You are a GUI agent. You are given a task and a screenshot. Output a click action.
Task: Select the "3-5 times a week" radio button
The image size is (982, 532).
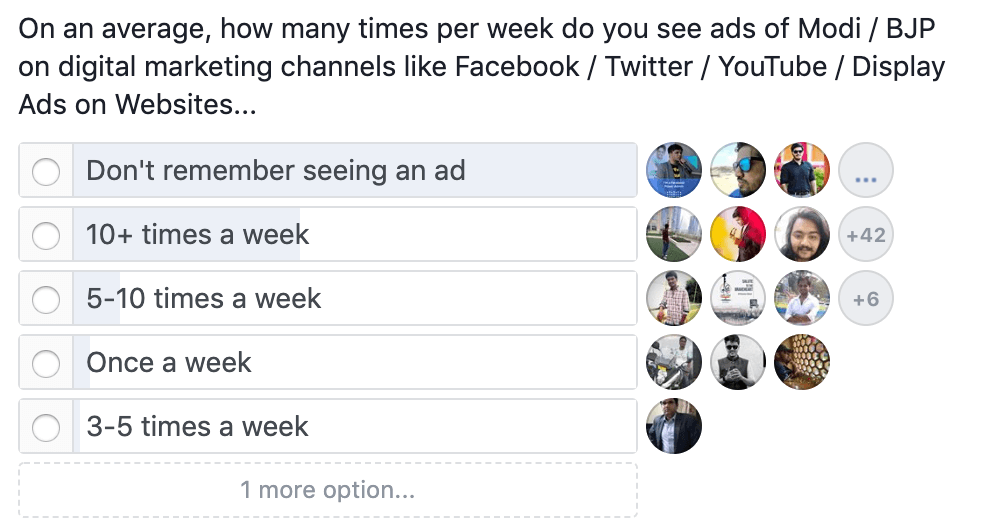(x=46, y=428)
